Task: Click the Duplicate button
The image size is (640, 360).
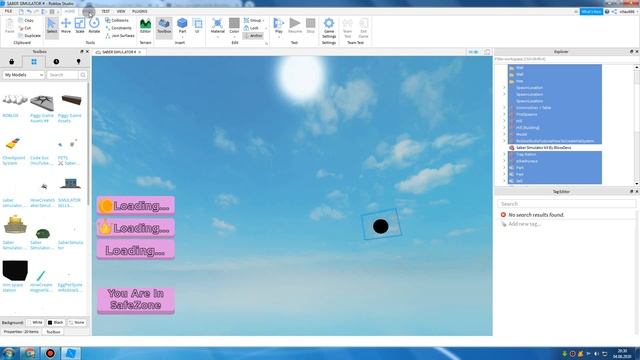Action: coord(29,36)
